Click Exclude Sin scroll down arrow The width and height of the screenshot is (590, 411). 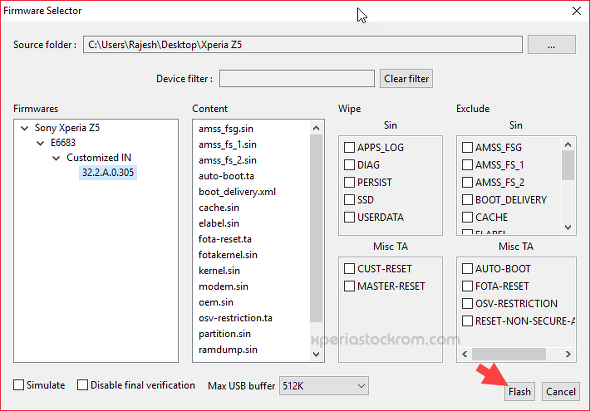[568, 227]
